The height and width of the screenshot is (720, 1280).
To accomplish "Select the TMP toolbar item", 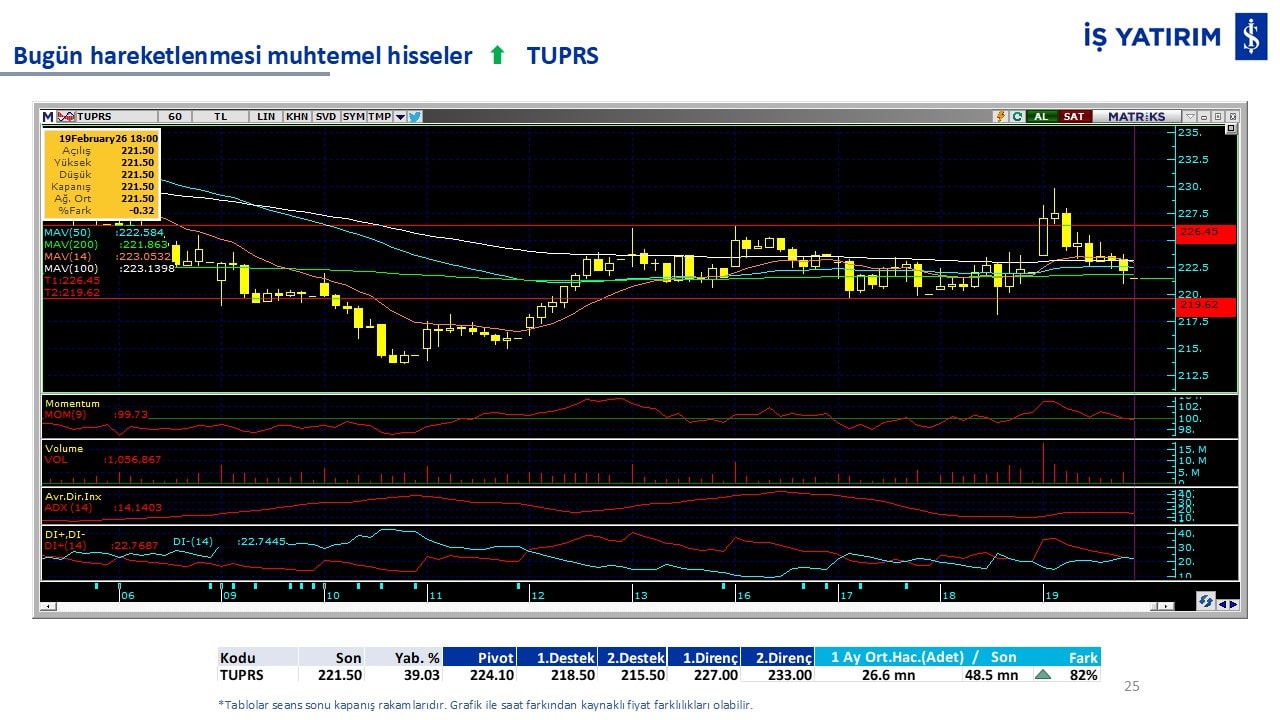I will [x=379, y=116].
